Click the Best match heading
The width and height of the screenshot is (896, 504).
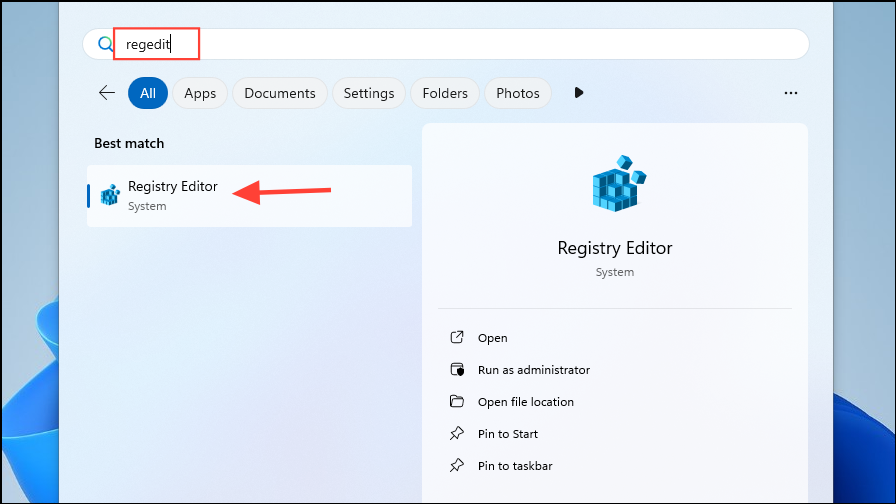tap(129, 143)
